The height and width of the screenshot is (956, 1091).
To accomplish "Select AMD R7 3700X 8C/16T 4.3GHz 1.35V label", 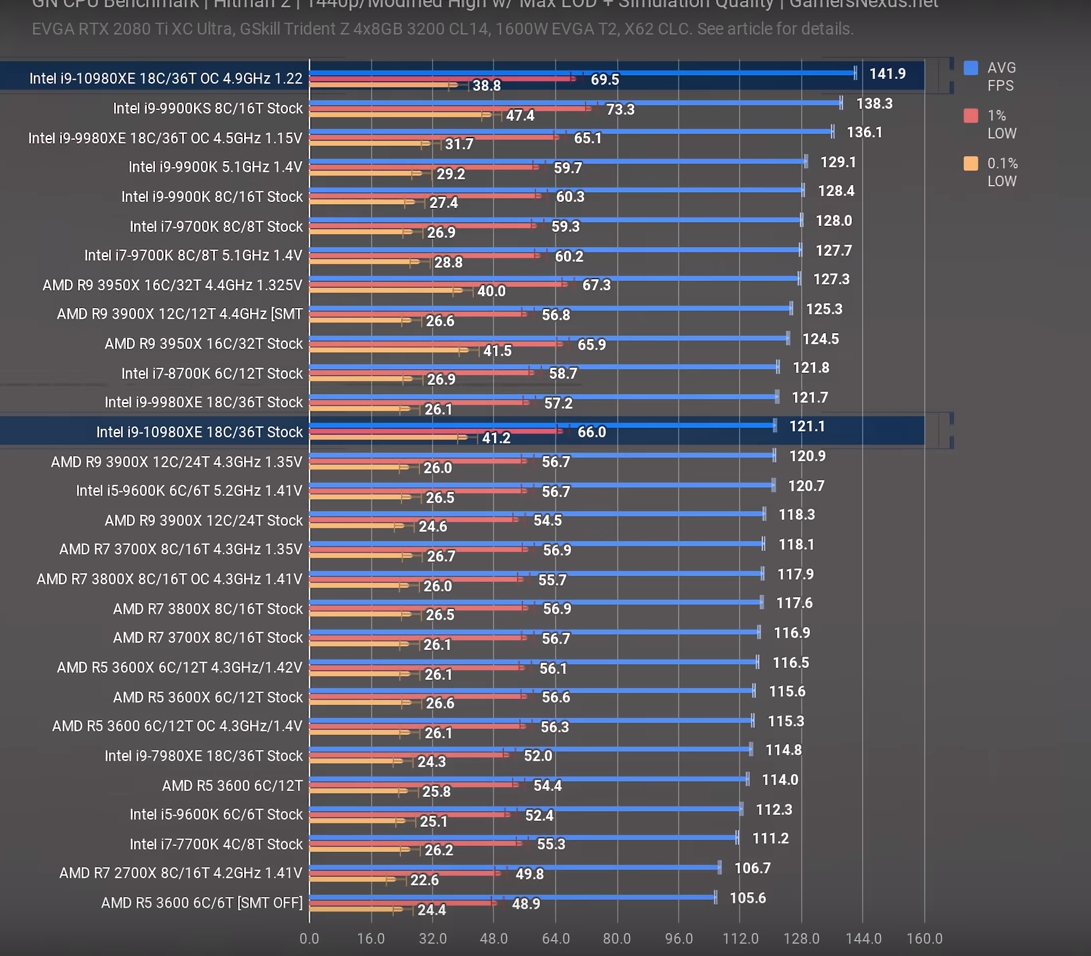I will point(181,550).
